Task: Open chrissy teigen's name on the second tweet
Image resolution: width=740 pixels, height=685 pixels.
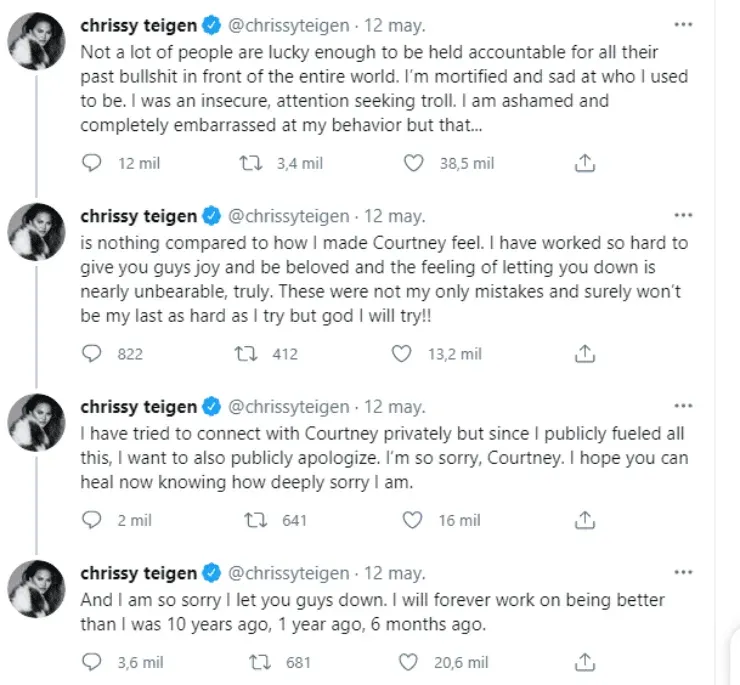Action: (x=138, y=216)
